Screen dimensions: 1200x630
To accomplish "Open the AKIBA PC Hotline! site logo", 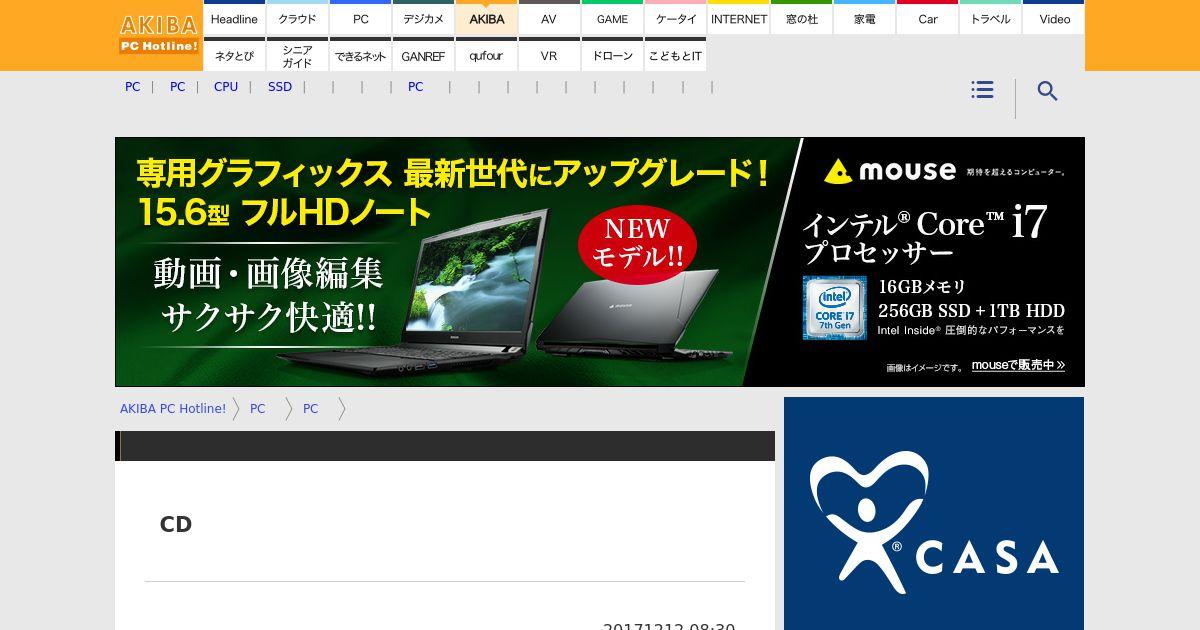I will coord(159,34).
